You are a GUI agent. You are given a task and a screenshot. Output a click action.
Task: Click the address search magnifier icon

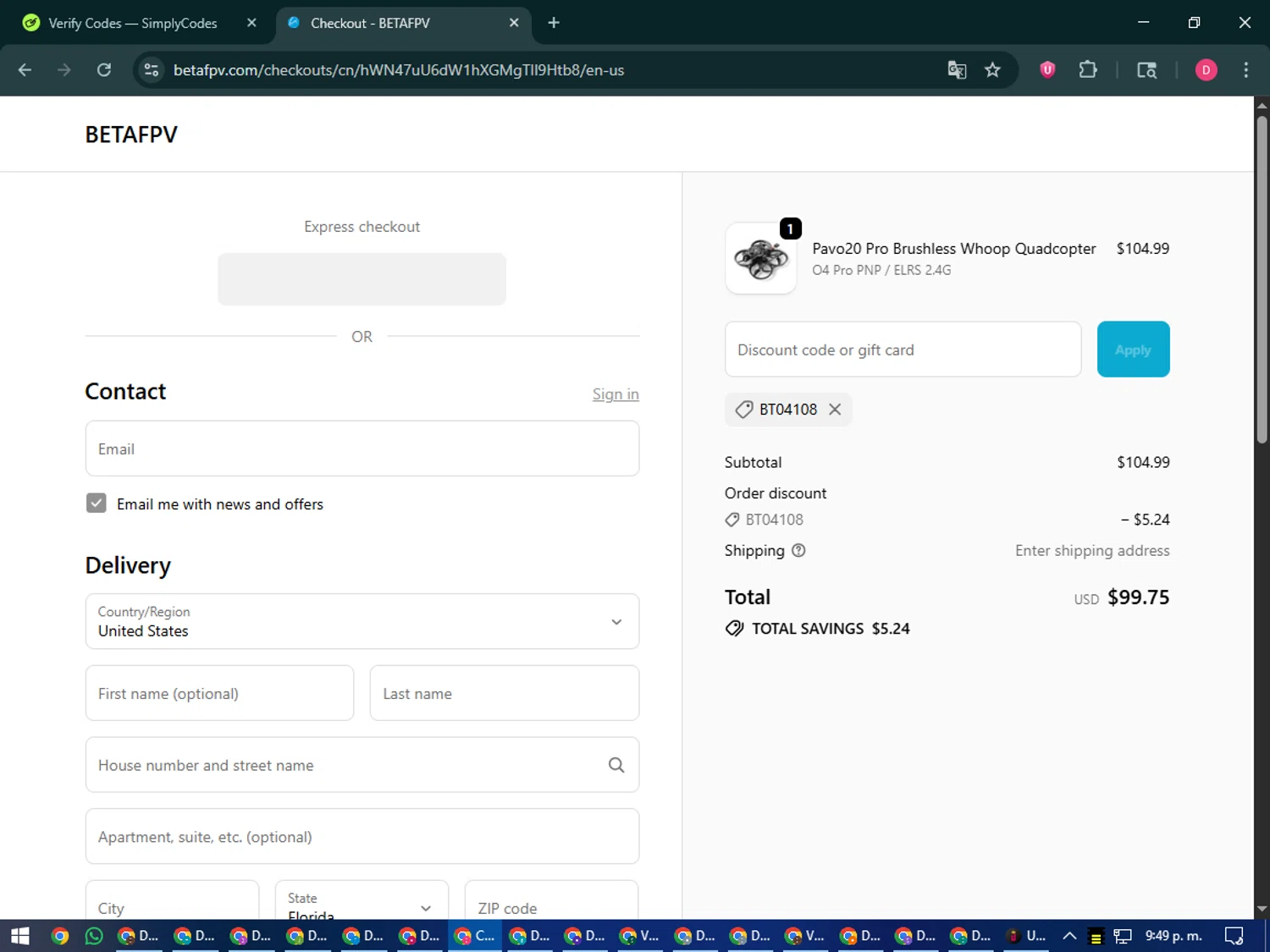coord(616,765)
